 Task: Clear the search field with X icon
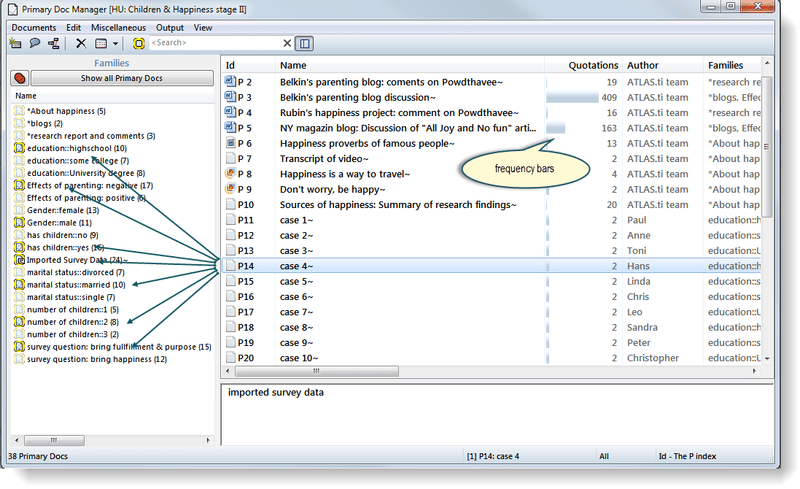click(x=288, y=43)
